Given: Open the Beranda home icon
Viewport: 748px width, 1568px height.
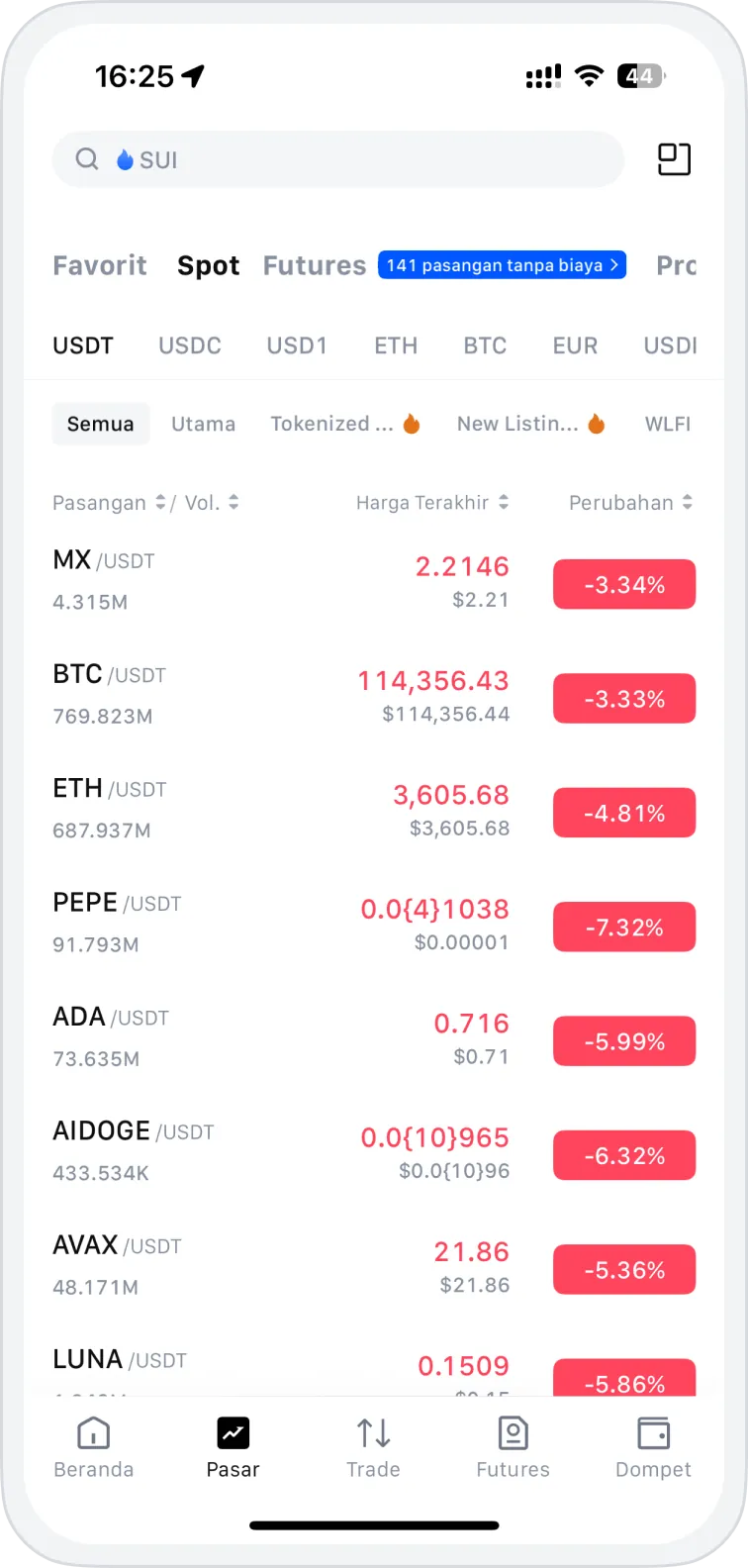Looking at the screenshot, I should [x=93, y=1433].
